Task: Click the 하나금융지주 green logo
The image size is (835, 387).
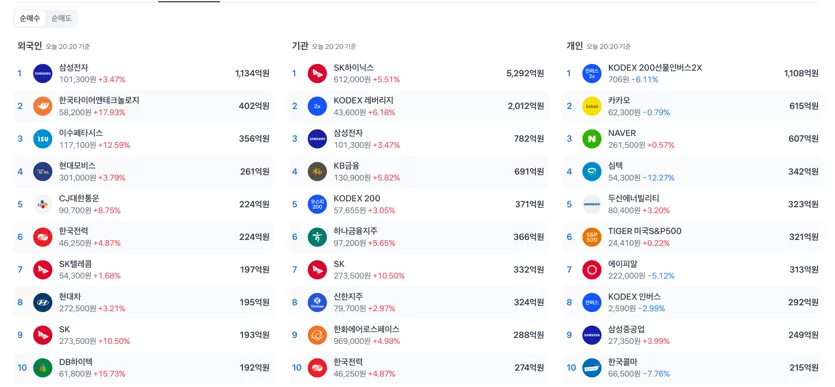Action: tap(317, 237)
